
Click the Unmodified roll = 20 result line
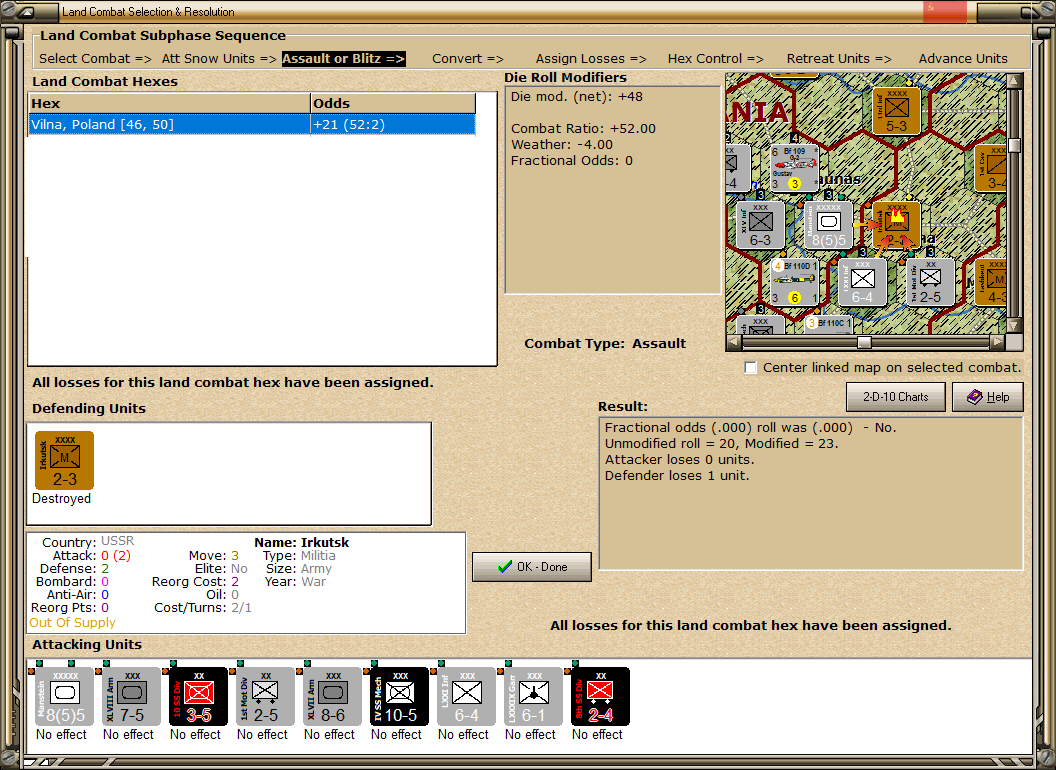(721, 443)
